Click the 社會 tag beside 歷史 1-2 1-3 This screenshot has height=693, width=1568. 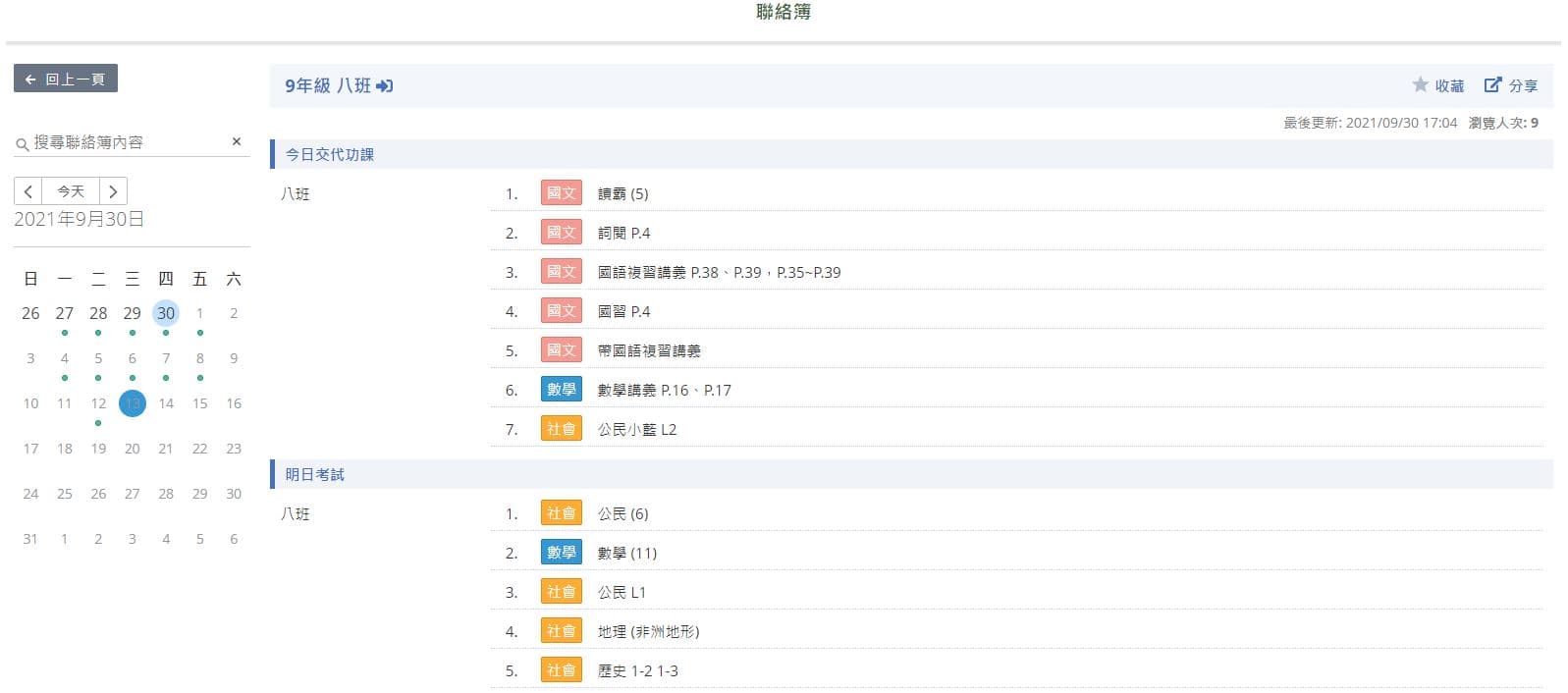[562, 670]
